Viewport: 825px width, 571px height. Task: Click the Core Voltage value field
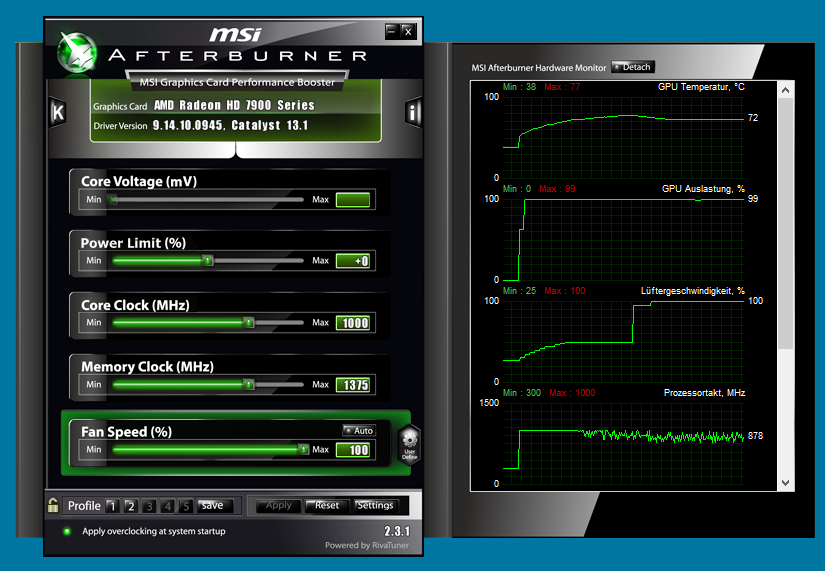(353, 200)
